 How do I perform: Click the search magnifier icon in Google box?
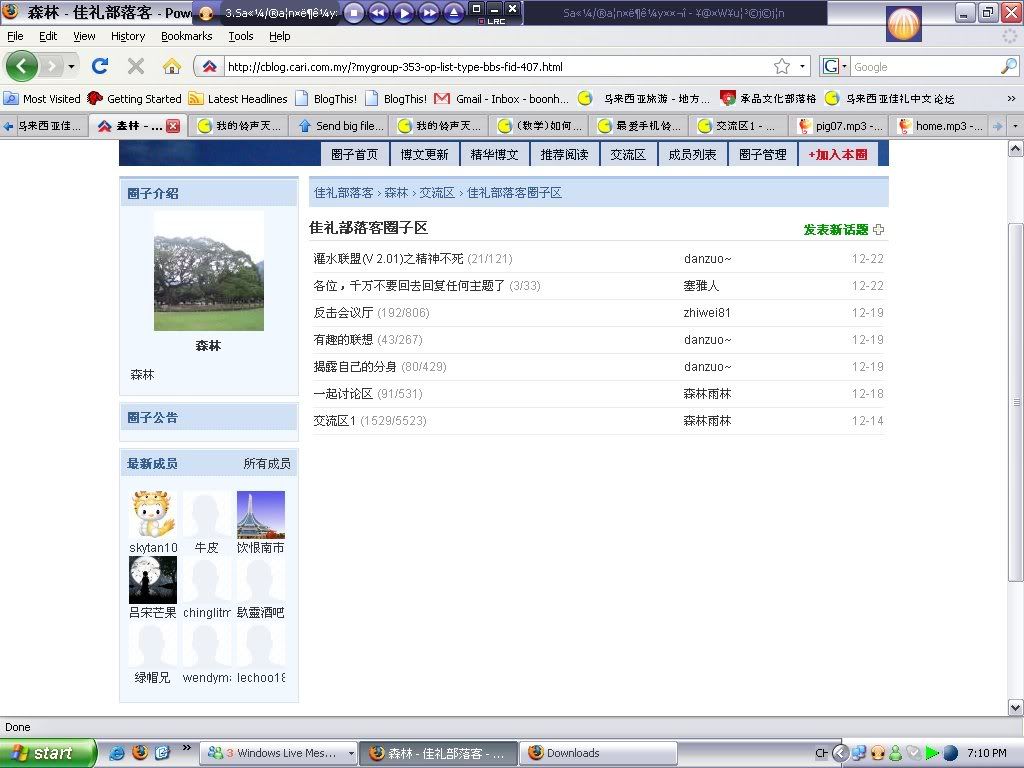[x=1008, y=67]
